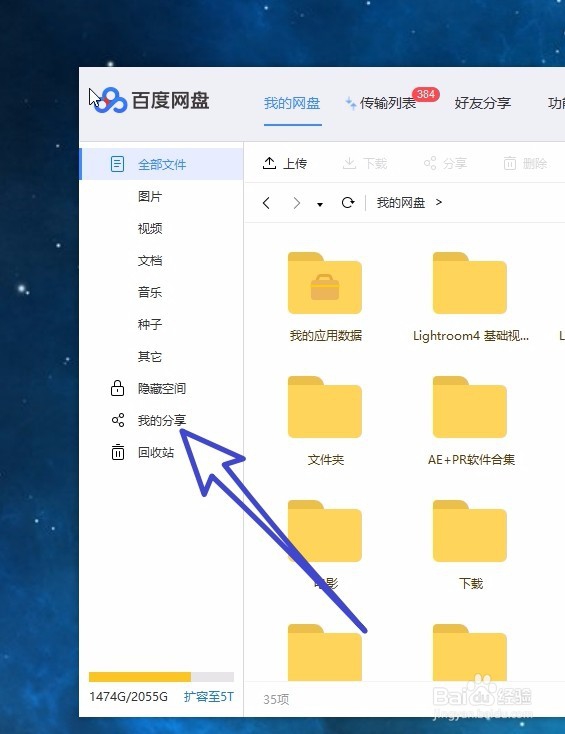Click 我的网盘 in the breadcrumb path
The height and width of the screenshot is (734, 565).
(x=401, y=203)
